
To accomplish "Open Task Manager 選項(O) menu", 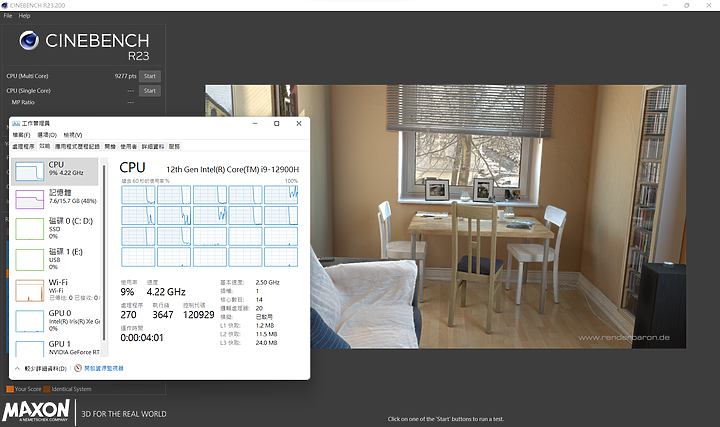I will [x=47, y=135].
